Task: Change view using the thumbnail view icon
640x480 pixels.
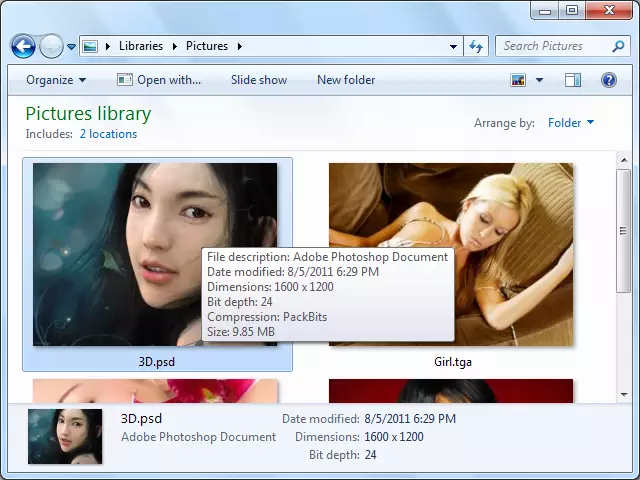Action: pos(518,80)
